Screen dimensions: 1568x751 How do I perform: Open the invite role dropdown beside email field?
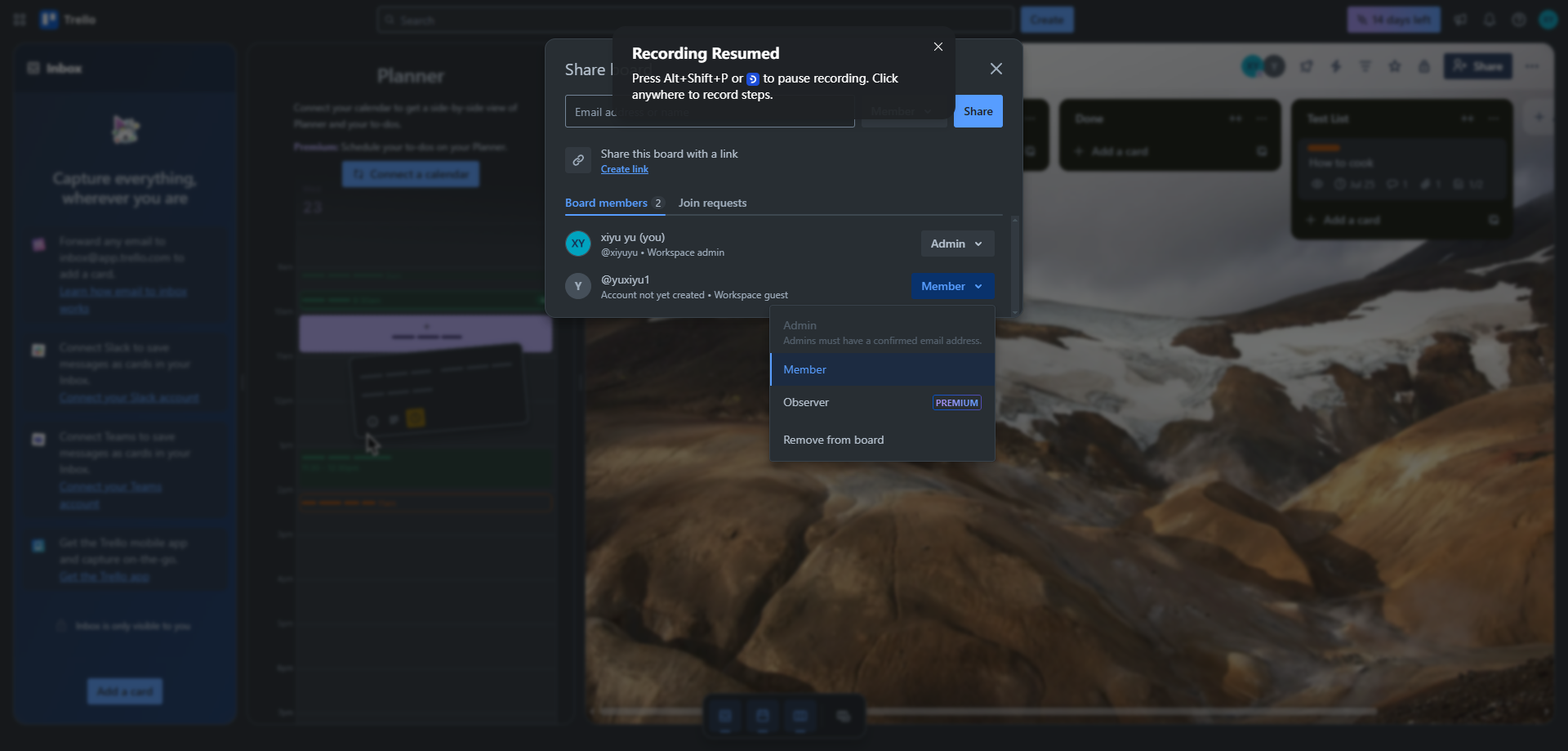[904, 111]
